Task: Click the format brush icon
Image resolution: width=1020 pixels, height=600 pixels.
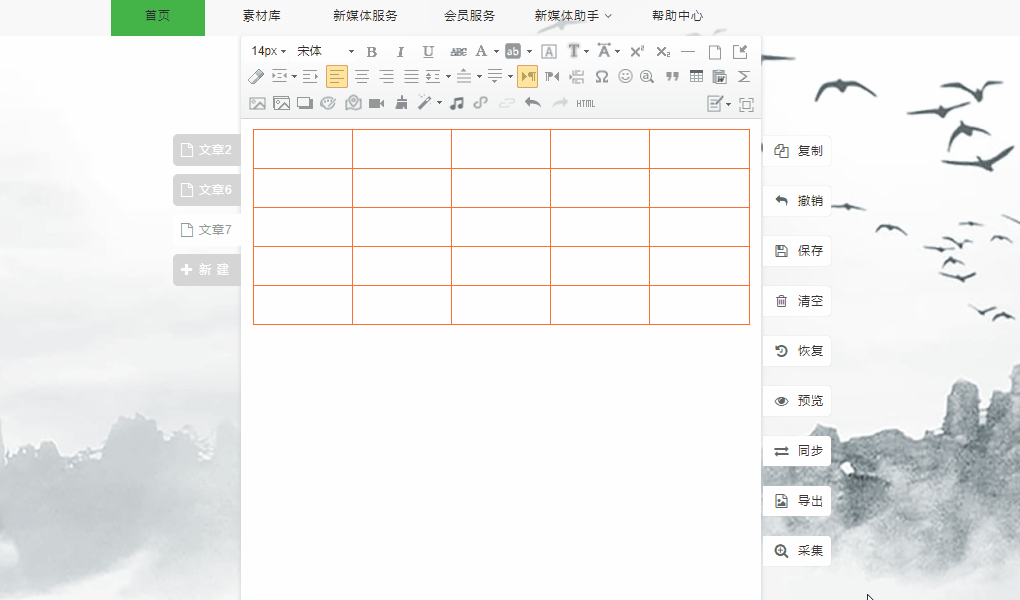Action: tap(401, 103)
